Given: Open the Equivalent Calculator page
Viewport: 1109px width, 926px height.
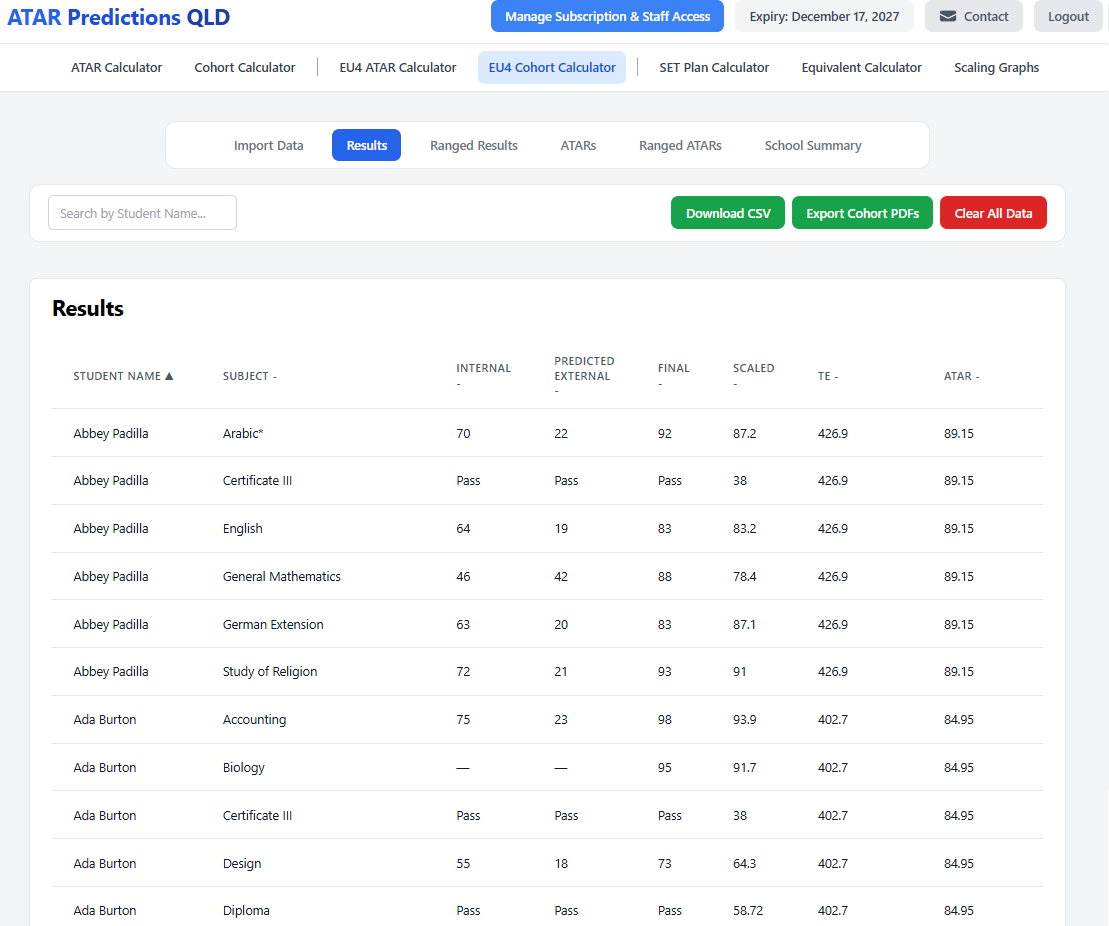Looking at the screenshot, I should [861, 67].
